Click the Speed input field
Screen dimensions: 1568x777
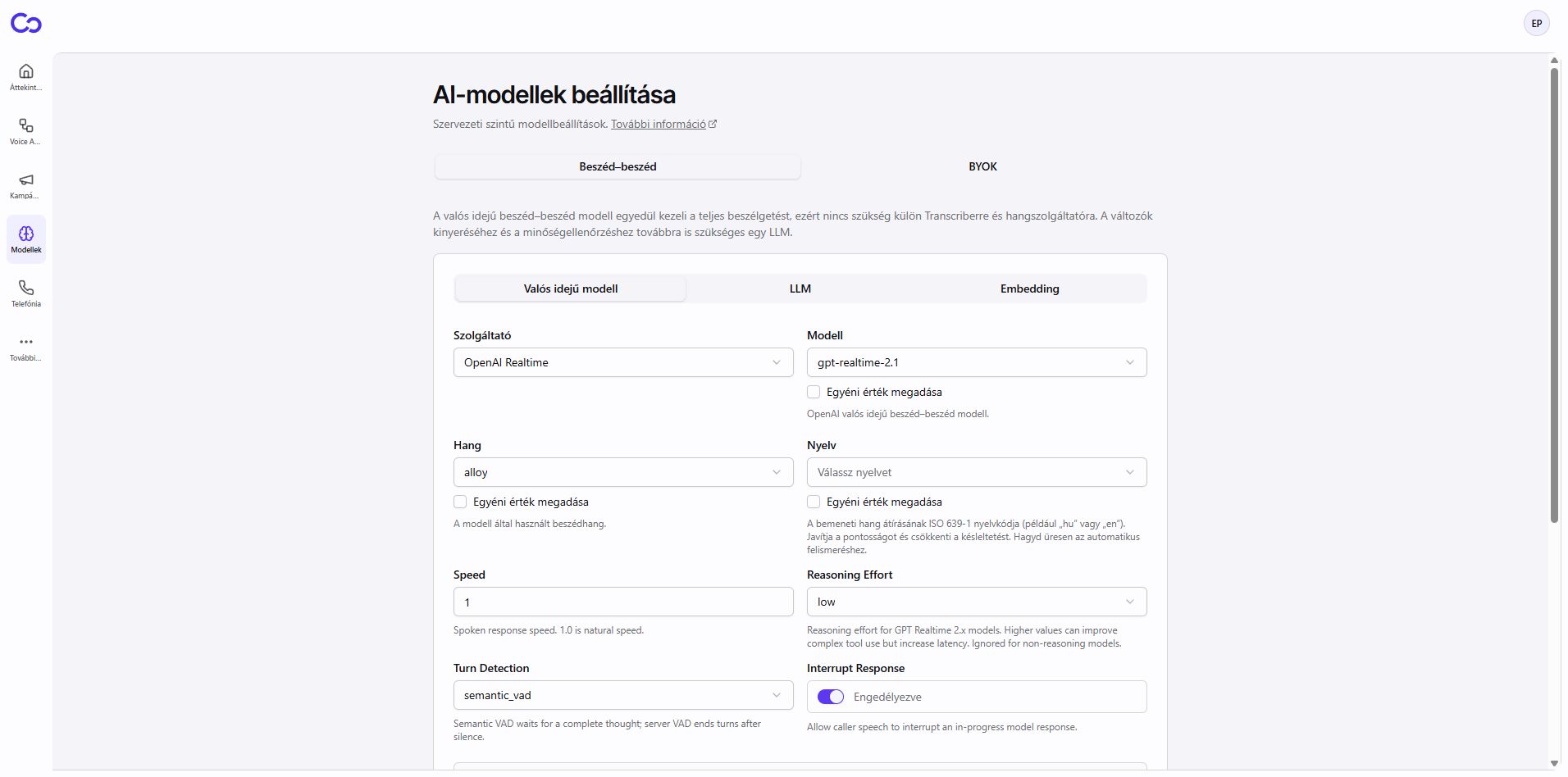pyautogui.click(x=623, y=602)
